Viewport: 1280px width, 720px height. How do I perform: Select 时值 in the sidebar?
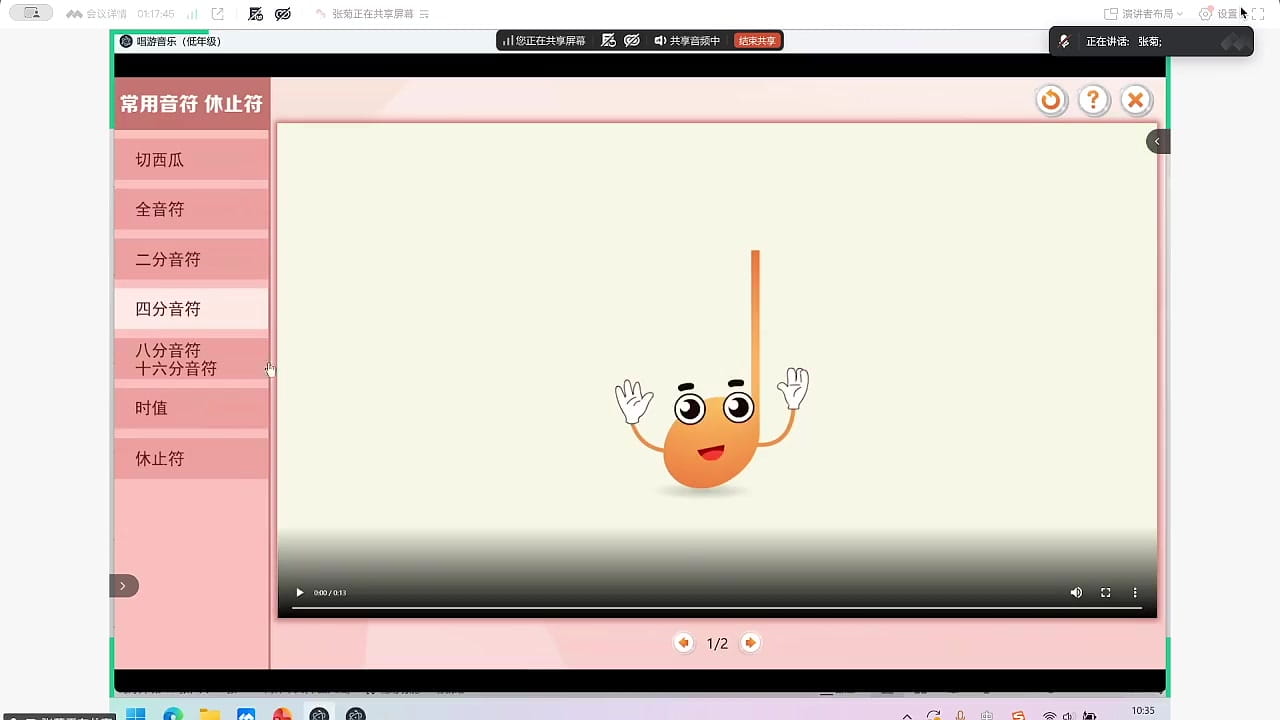(x=191, y=408)
